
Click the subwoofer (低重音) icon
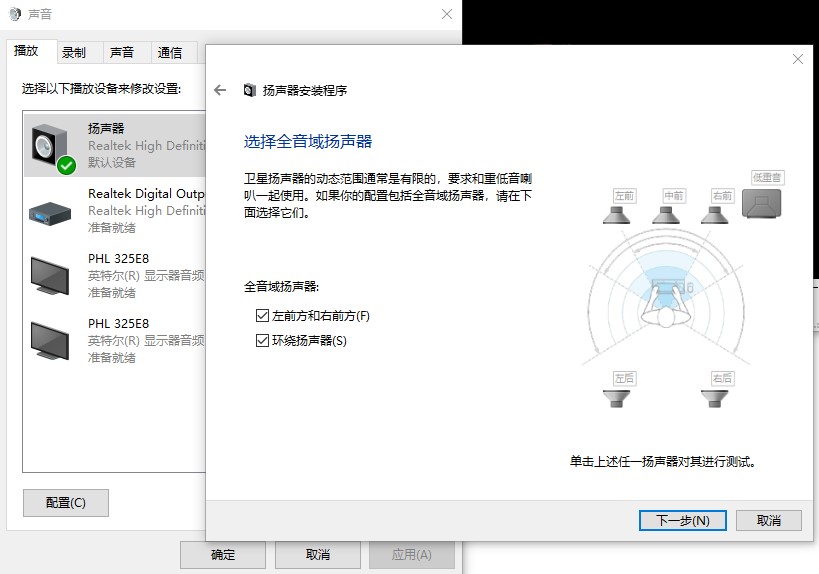pos(761,203)
